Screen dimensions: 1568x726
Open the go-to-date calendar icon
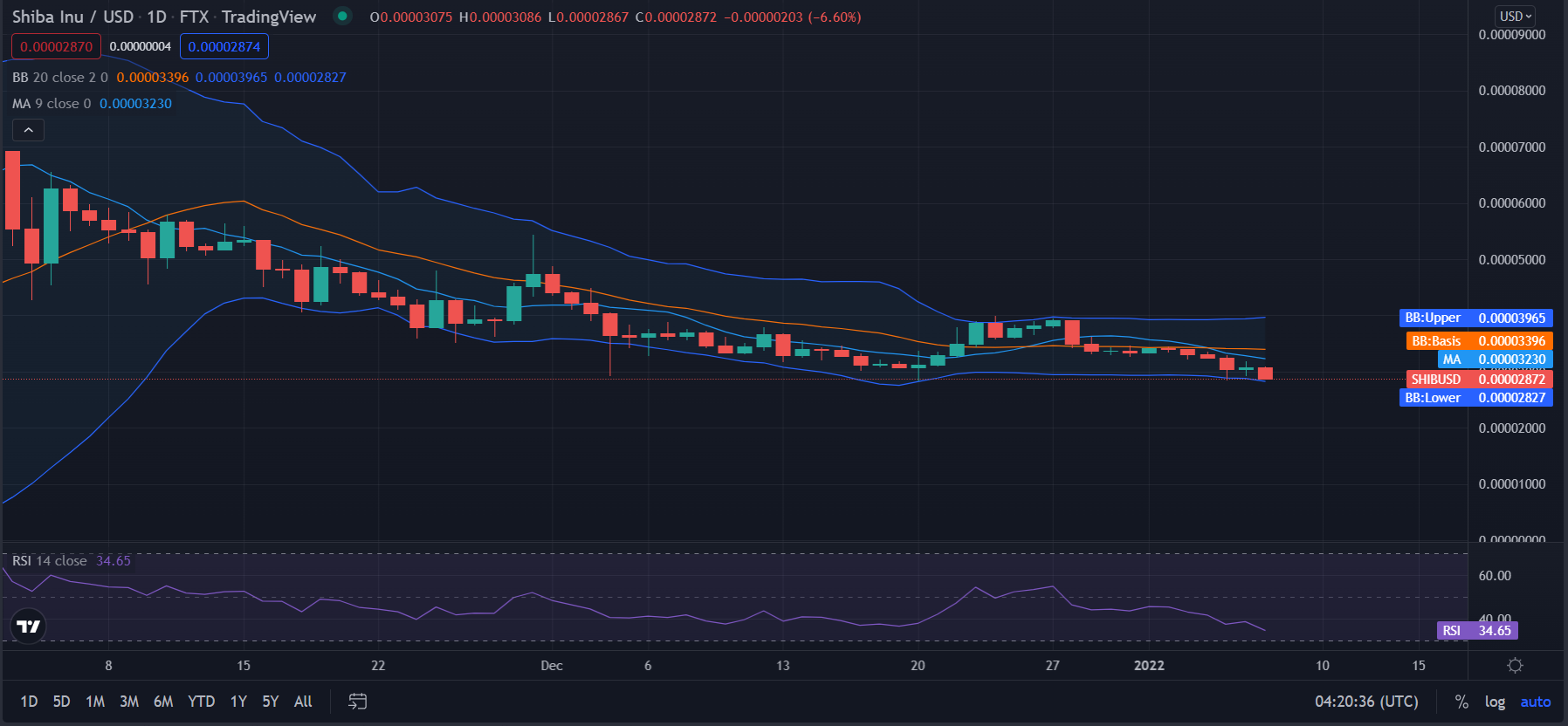point(357,702)
